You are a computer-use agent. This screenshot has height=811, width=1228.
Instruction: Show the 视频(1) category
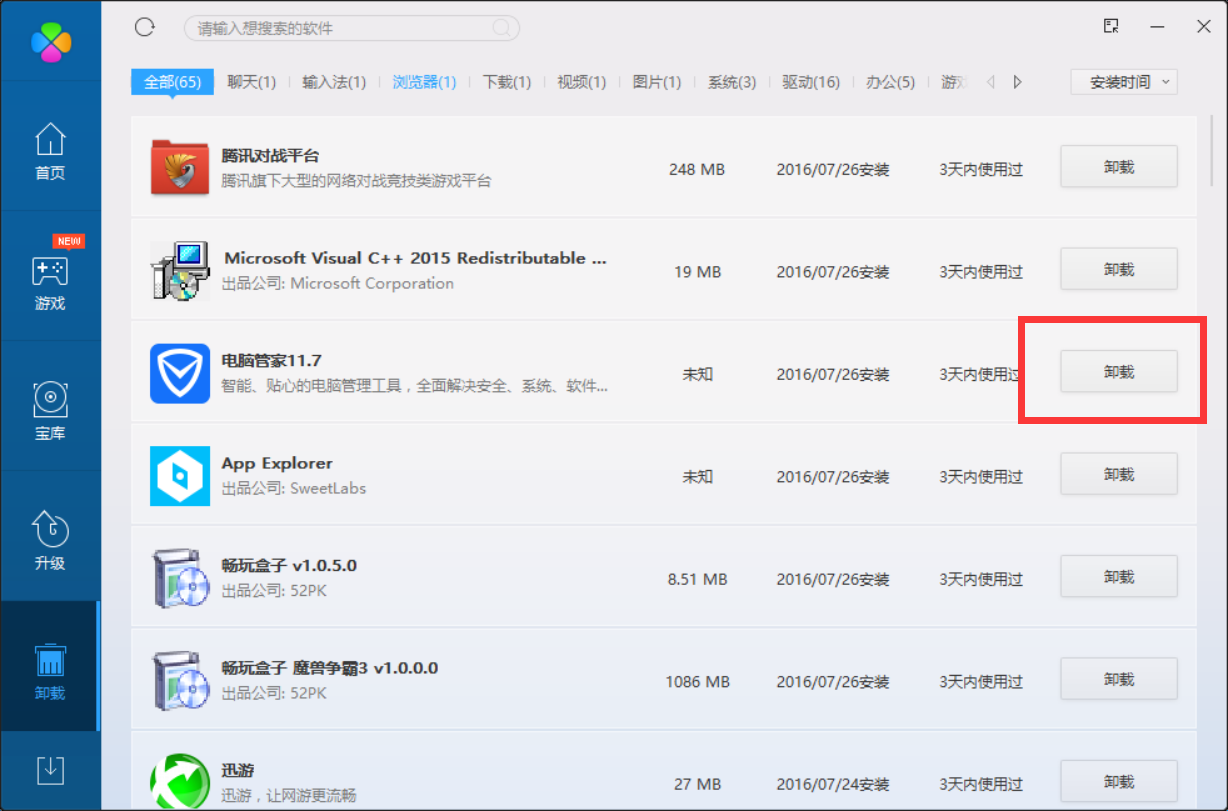coord(582,82)
